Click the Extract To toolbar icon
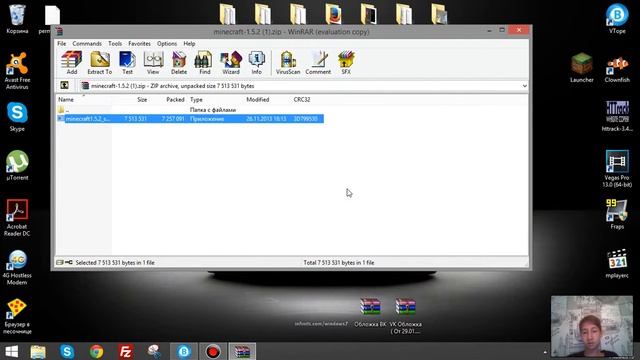640x360 pixels. click(100, 63)
